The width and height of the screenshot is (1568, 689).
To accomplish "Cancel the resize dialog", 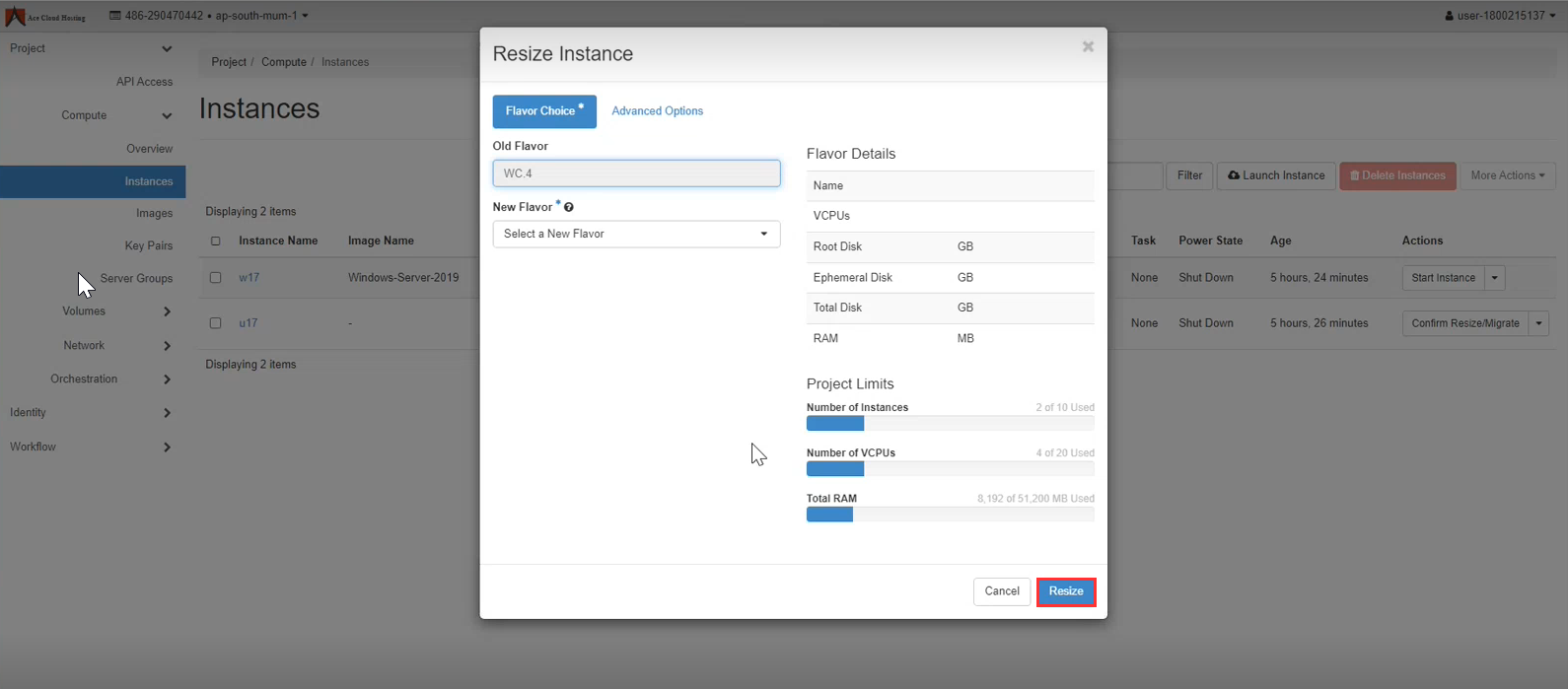I will click(1001, 591).
